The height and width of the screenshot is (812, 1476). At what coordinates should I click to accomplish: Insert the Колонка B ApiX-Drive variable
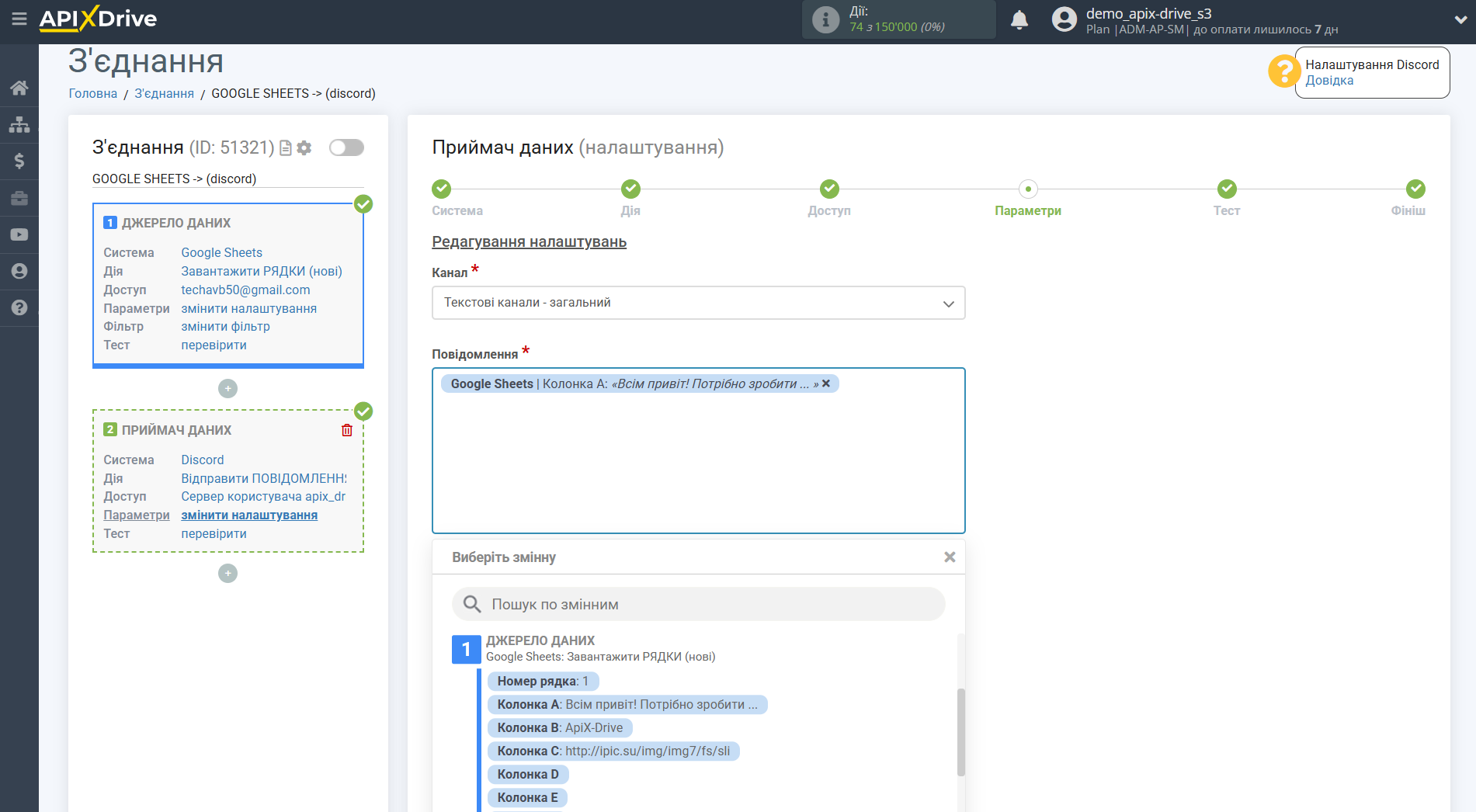click(x=560, y=728)
